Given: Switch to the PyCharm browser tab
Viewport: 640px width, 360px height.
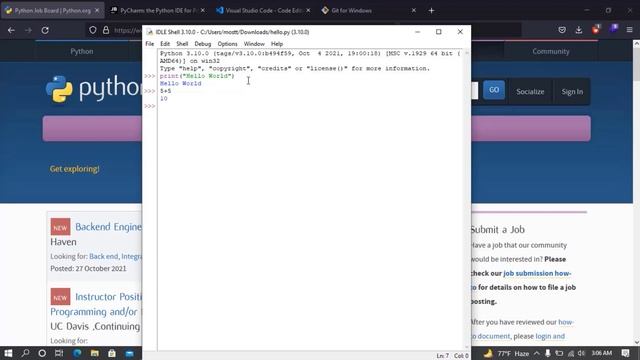Looking at the screenshot, I should tap(157, 11).
